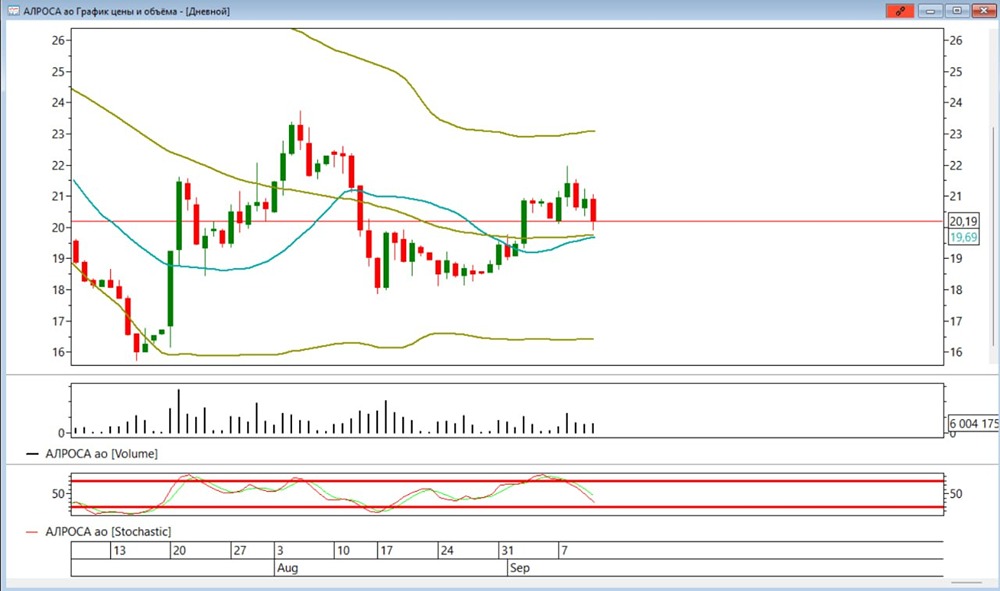The height and width of the screenshot is (591, 1000).
Task: Click the 22 label on left price axis
Action: pos(59,165)
